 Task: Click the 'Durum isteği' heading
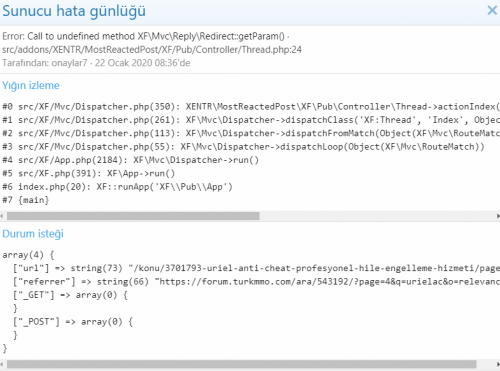coord(33,234)
